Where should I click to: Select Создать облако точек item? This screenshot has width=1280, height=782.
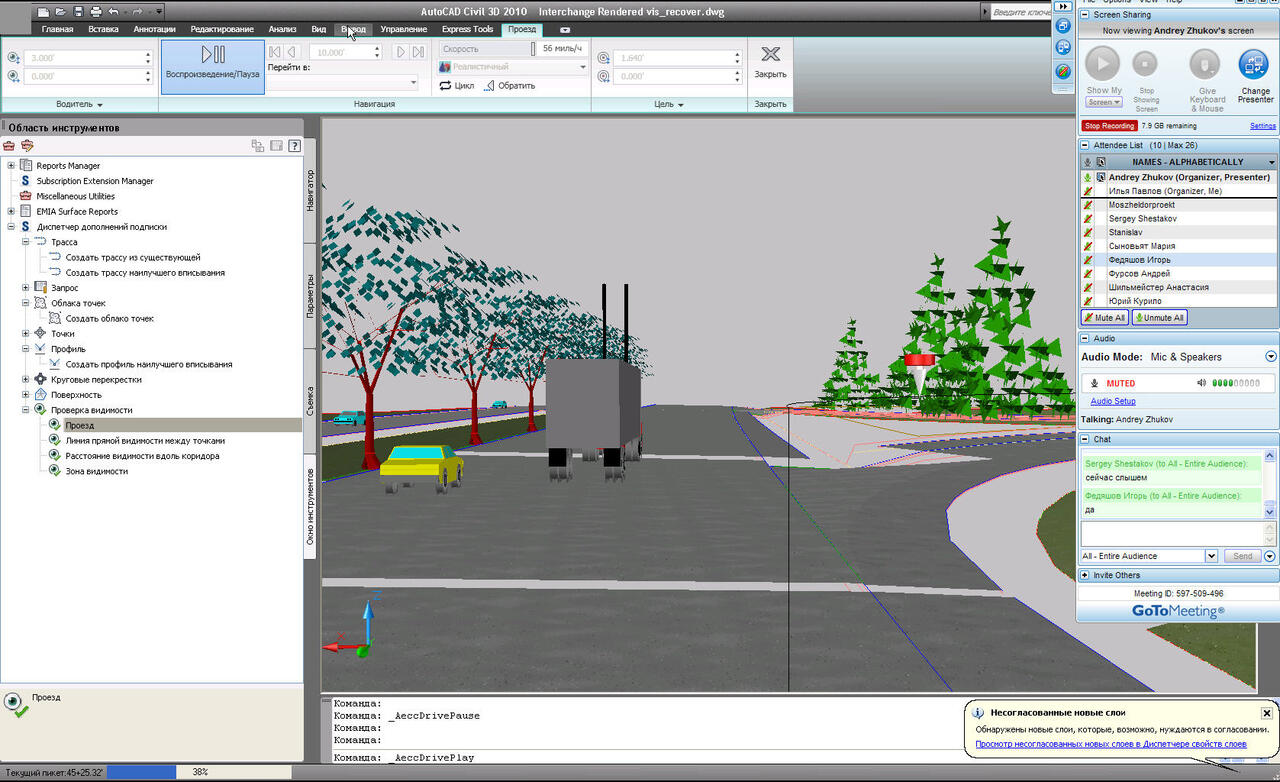110,318
